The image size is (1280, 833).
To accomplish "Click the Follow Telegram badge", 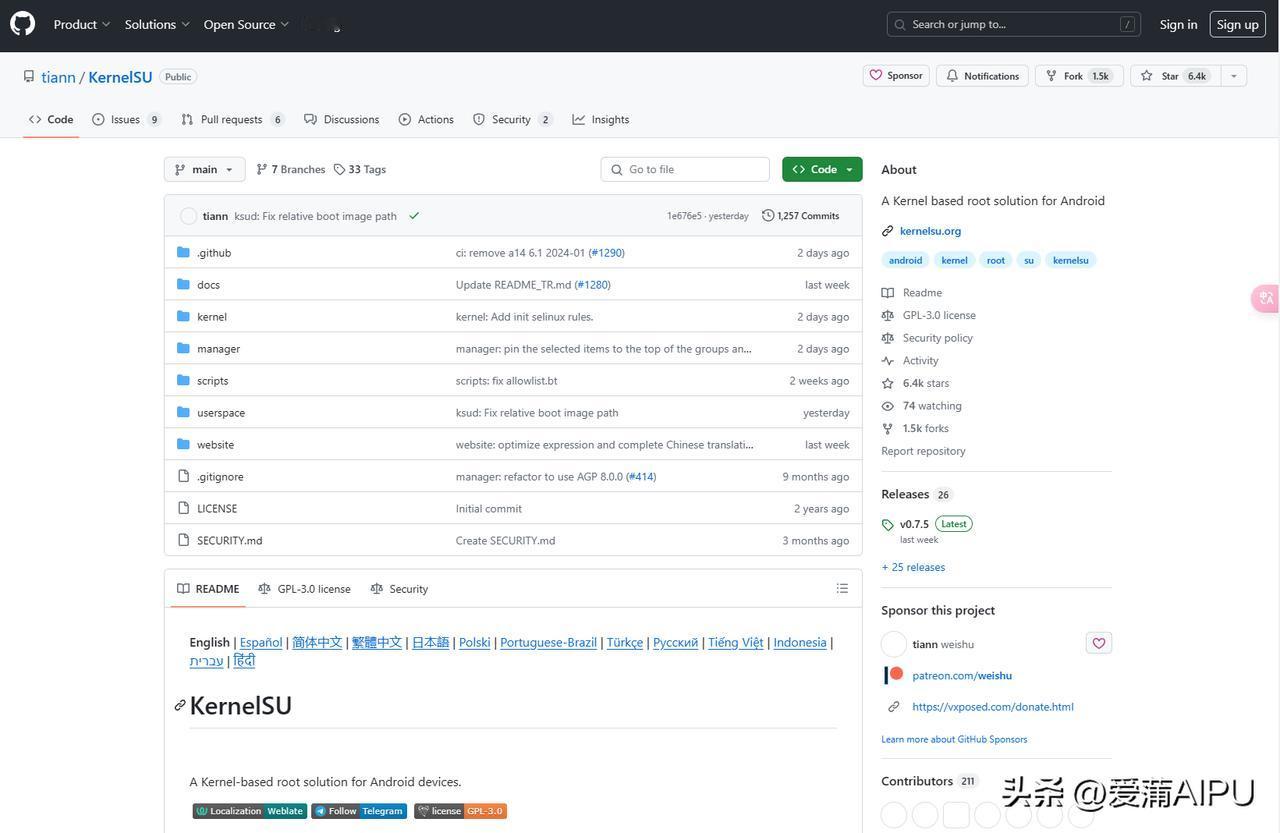I will [359, 811].
